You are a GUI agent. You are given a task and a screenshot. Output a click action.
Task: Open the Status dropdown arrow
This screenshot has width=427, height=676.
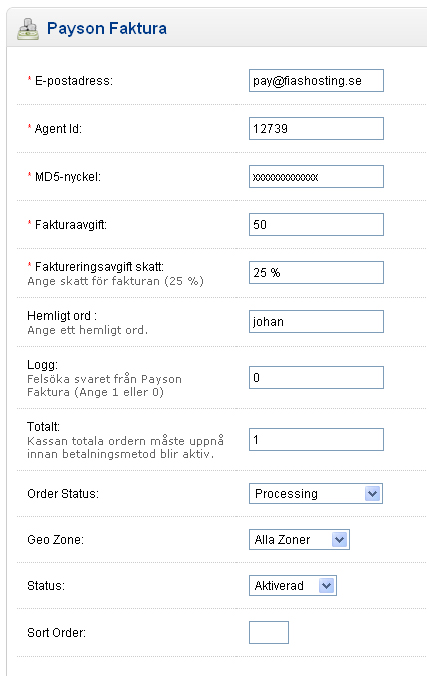pos(327,586)
